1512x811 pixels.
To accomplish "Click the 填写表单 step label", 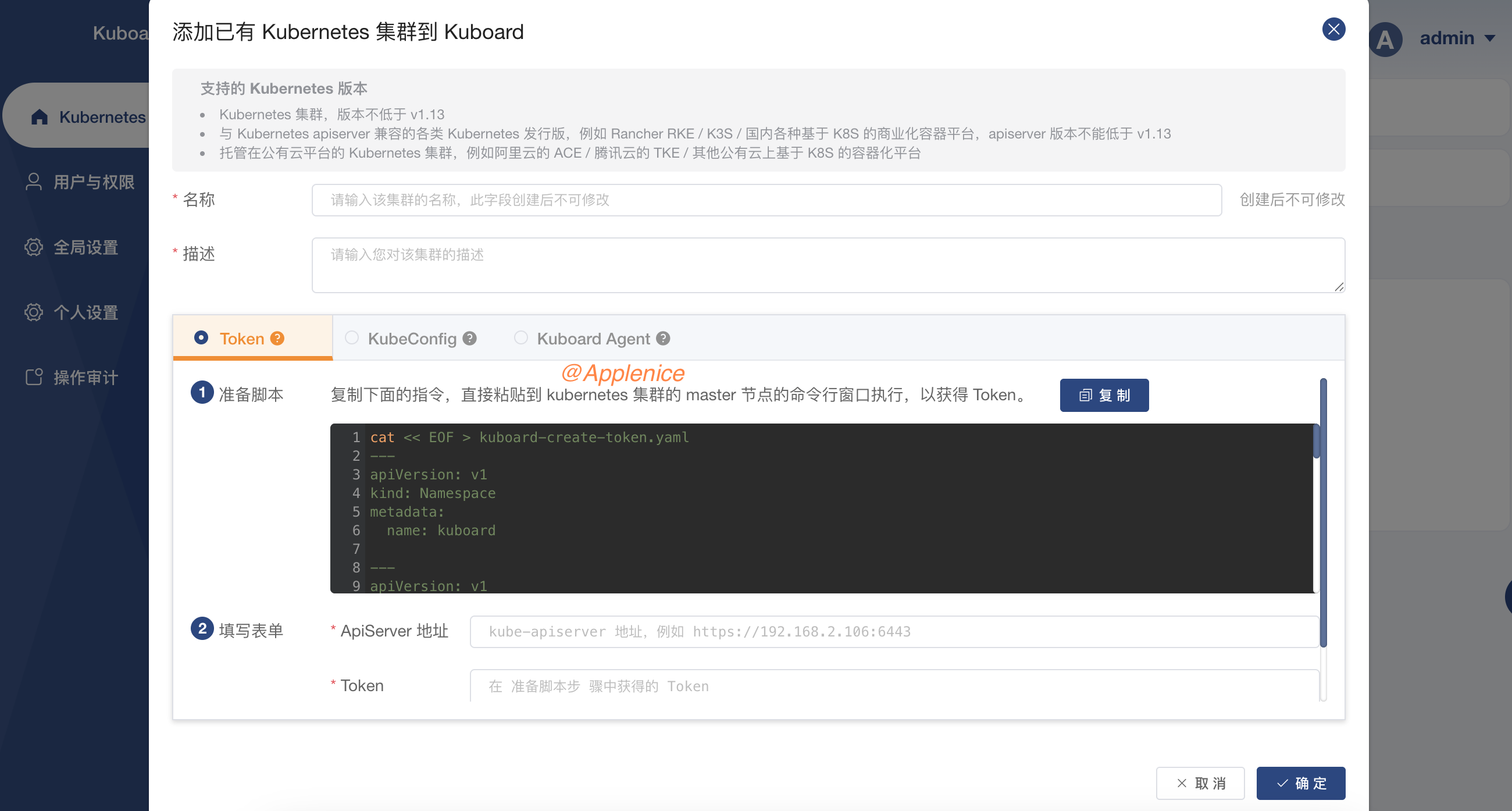I will [x=251, y=631].
